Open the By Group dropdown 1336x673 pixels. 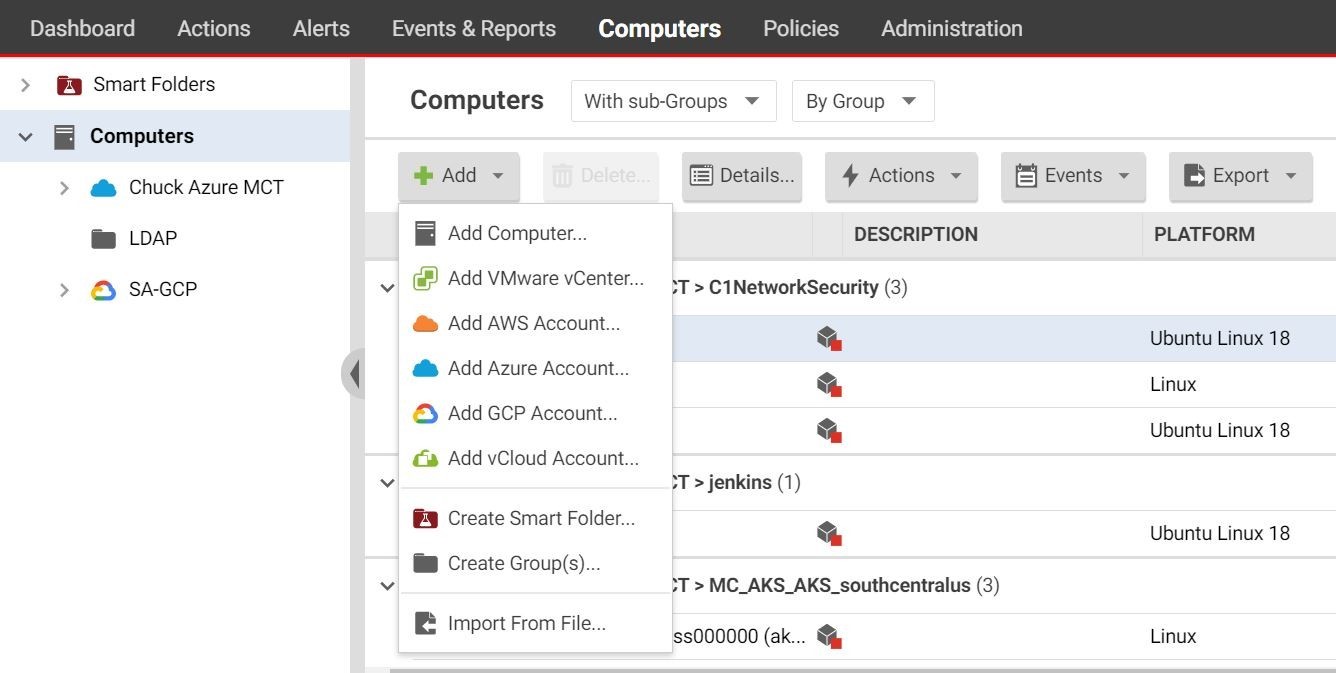(863, 101)
